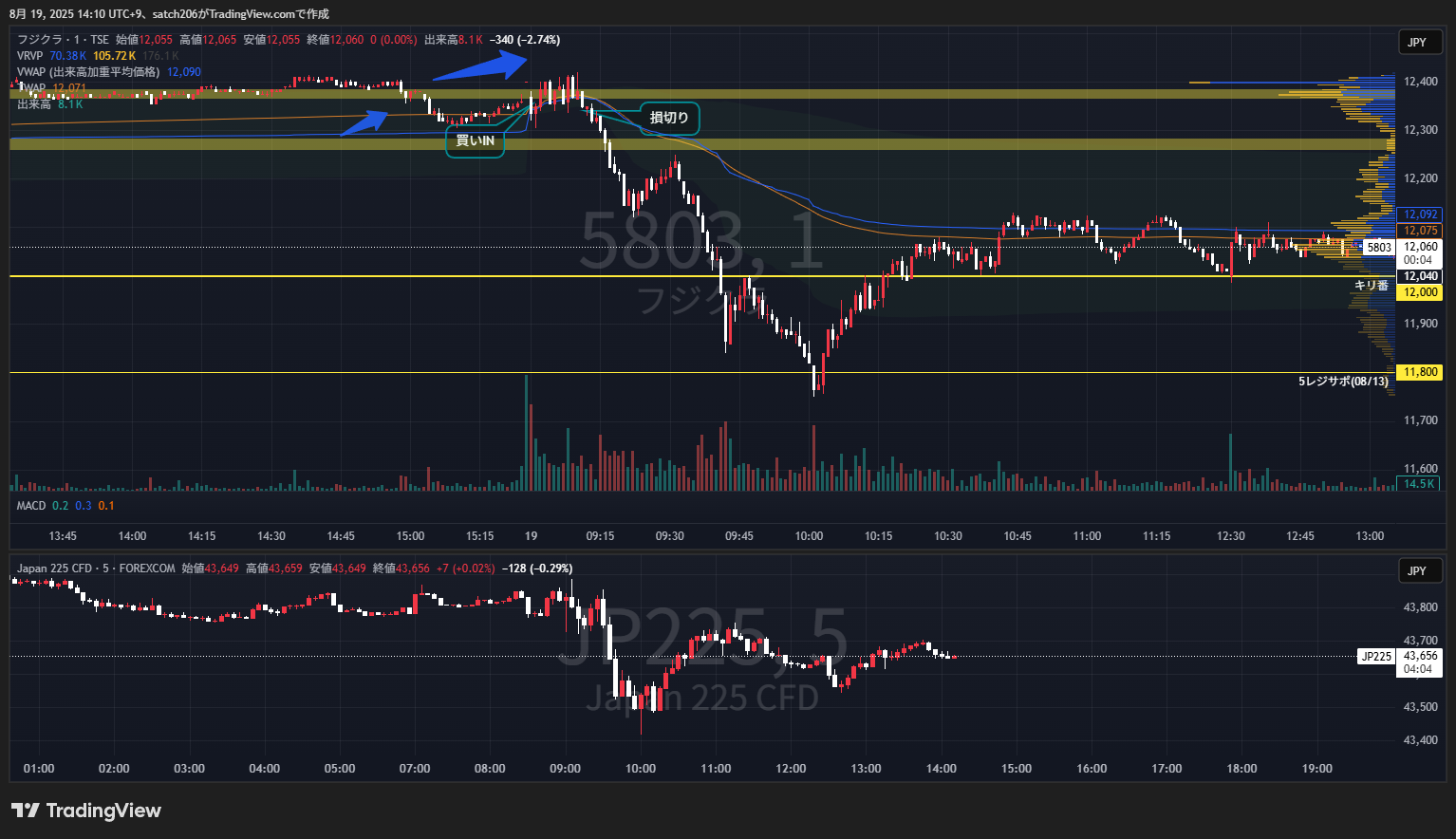Select the VRVP indicator legend
1456x839 pixels.
point(30,56)
